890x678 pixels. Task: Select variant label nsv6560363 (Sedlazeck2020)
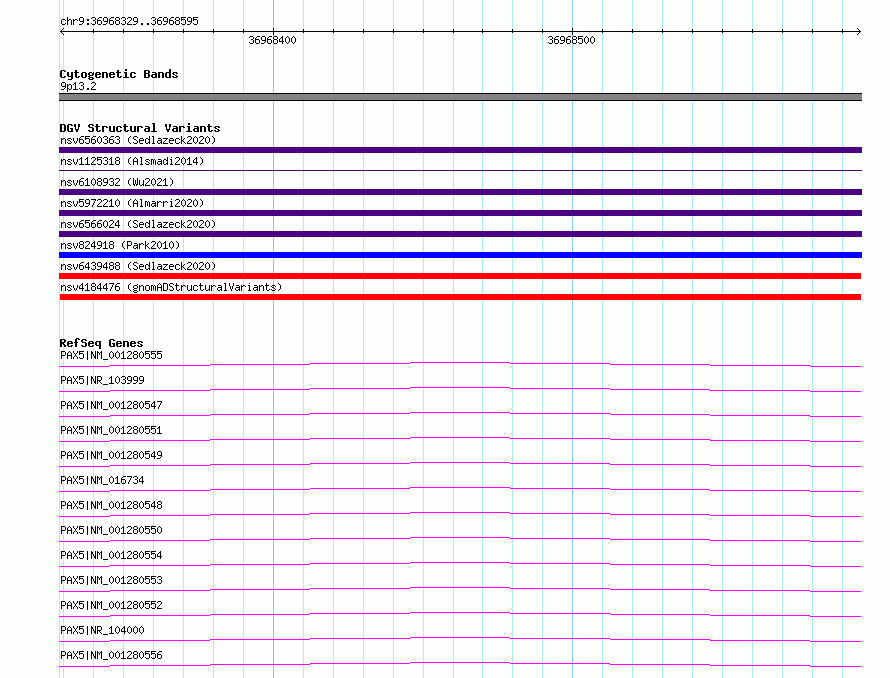click(x=138, y=140)
